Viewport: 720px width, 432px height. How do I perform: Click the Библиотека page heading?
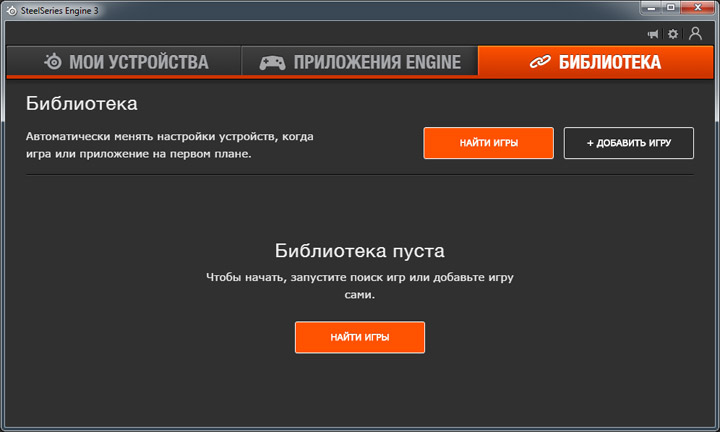coord(82,104)
